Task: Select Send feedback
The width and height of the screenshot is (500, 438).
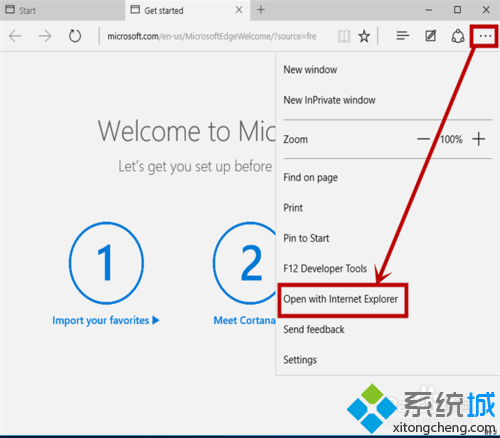Action: click(x=314, y=330)
